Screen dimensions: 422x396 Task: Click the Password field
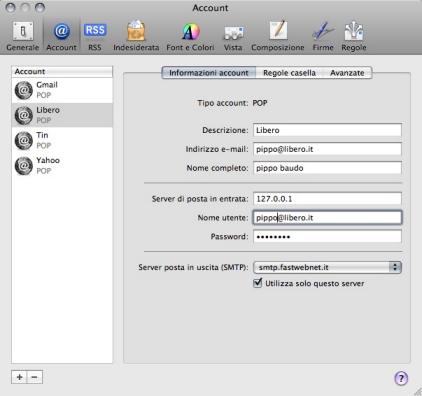tap(327, 237)
